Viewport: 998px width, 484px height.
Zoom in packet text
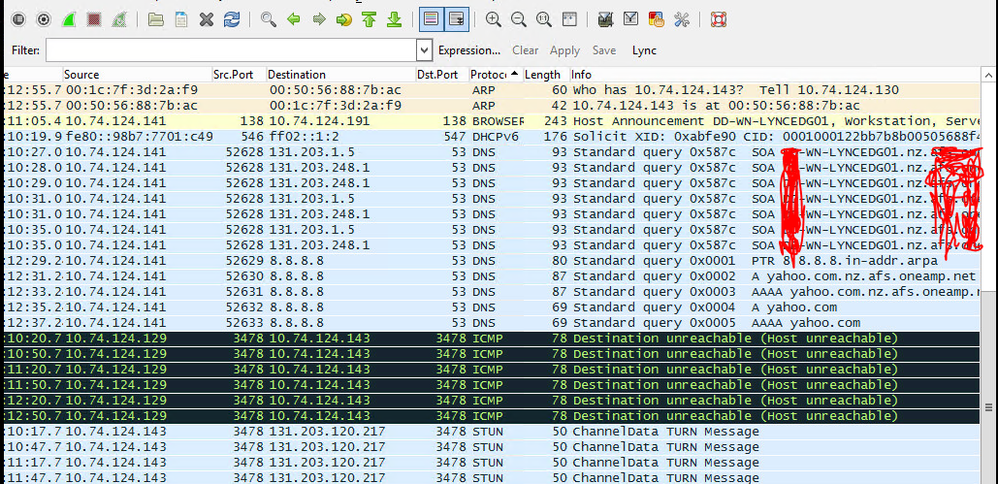coord(493,20)
